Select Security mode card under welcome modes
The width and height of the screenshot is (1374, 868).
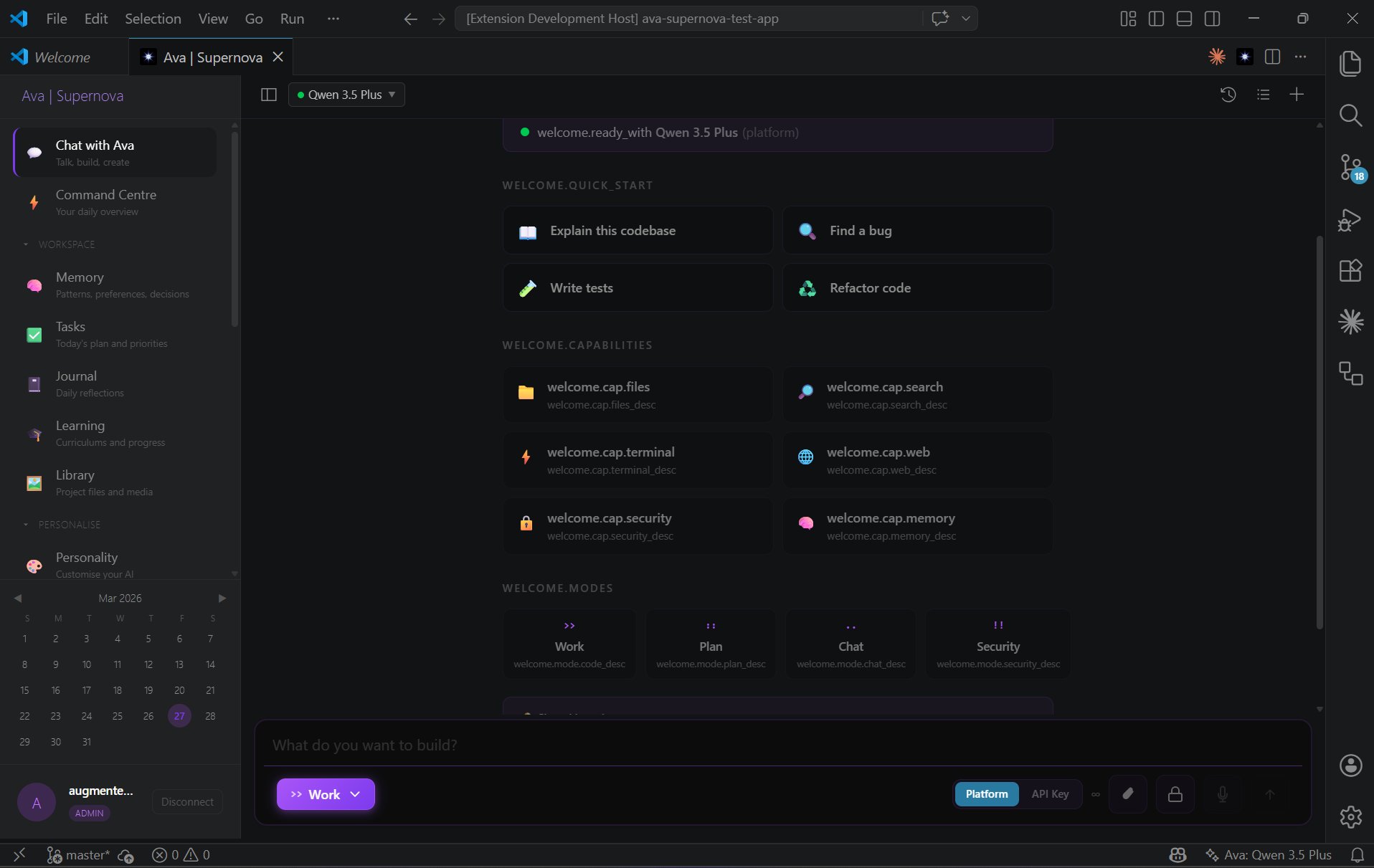[998, 644]
